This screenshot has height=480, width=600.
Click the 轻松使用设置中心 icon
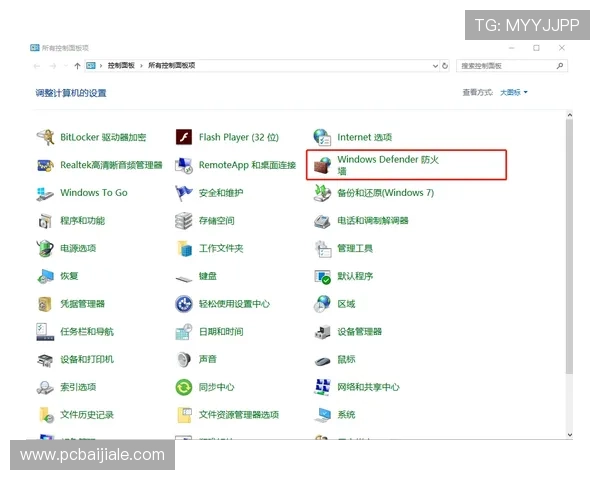point(184,304)
